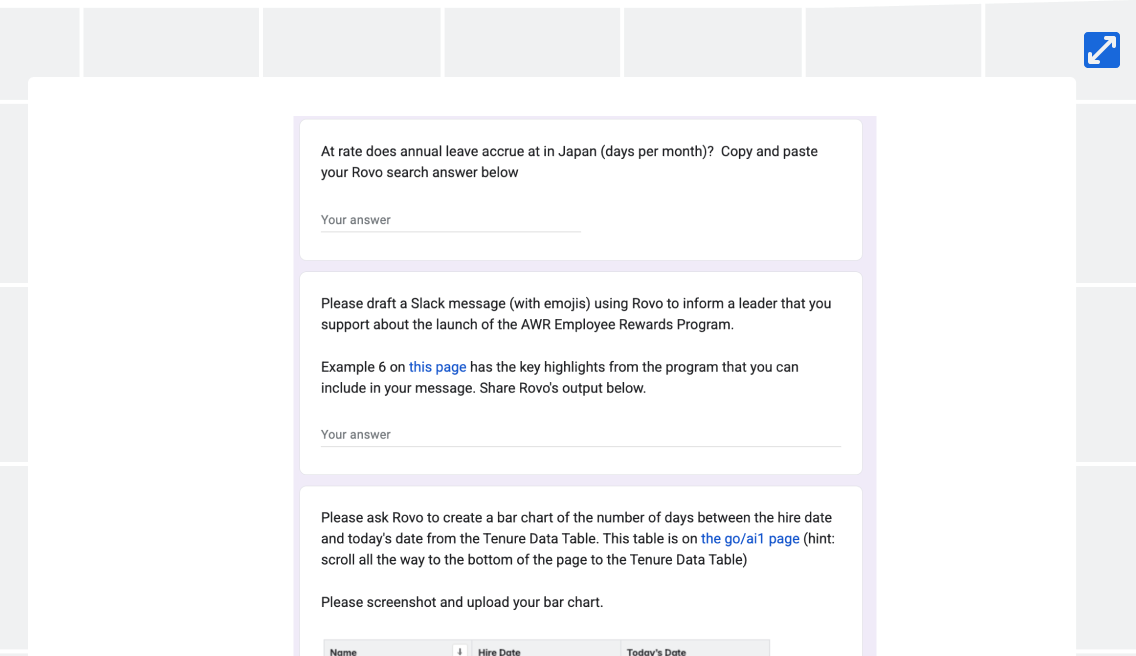Click the lavender border above the first question
Image resolution: width=1136 pixels, height=656 pixels.
[x=585, y=117]
